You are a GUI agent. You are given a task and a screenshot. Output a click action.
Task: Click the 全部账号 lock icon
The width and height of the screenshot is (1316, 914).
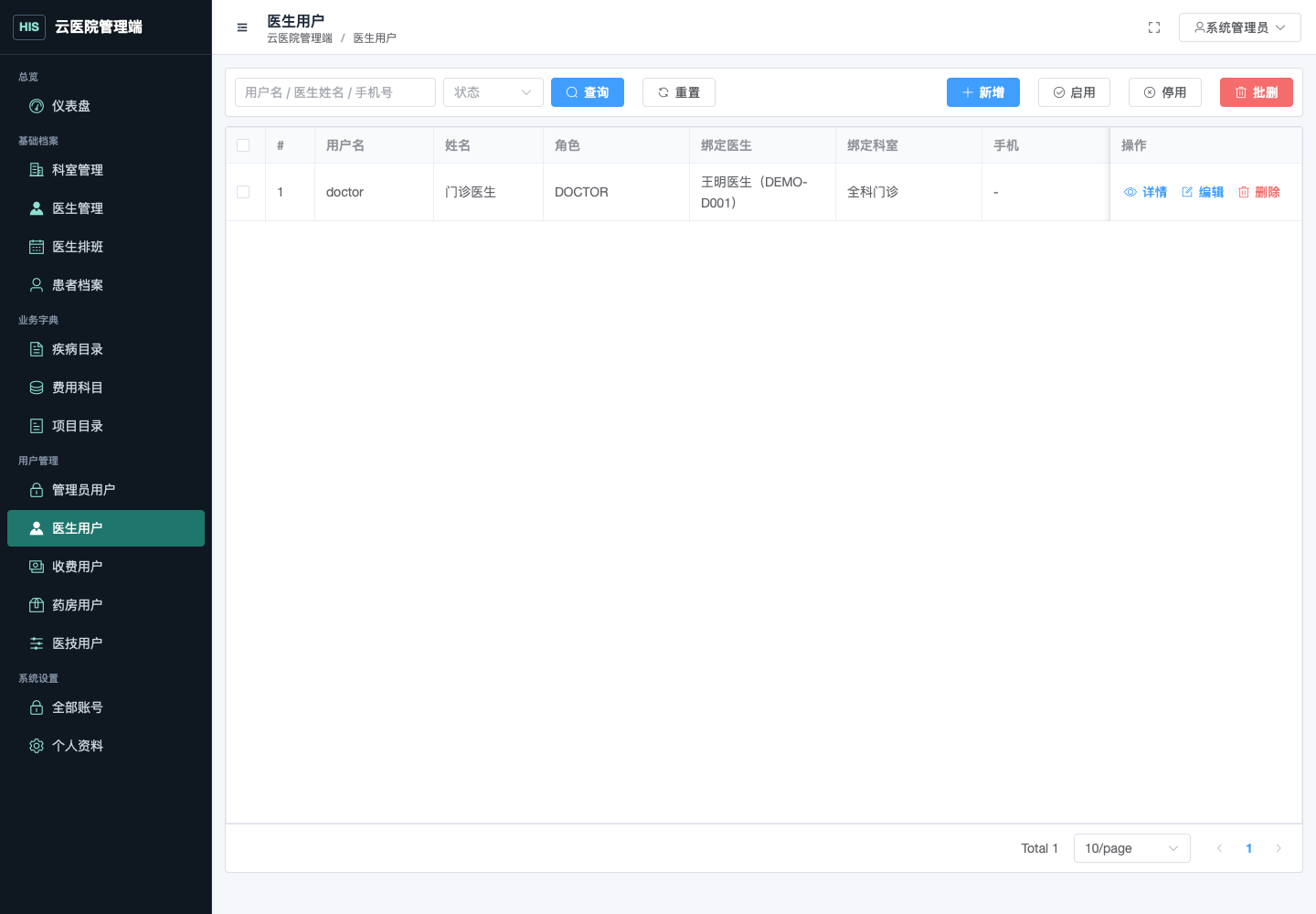37,707
